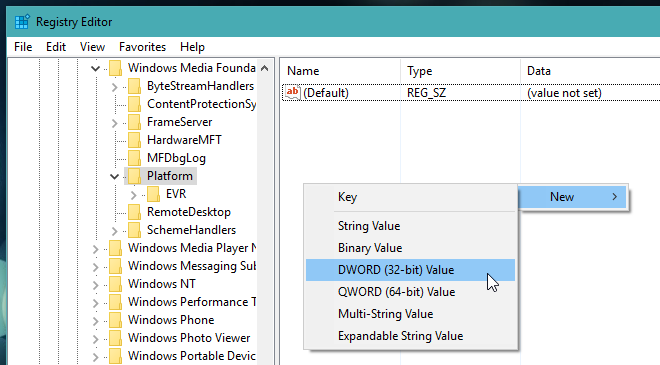660x365 pixels.
Task: Select the (Default) value name
Action: 326,93
